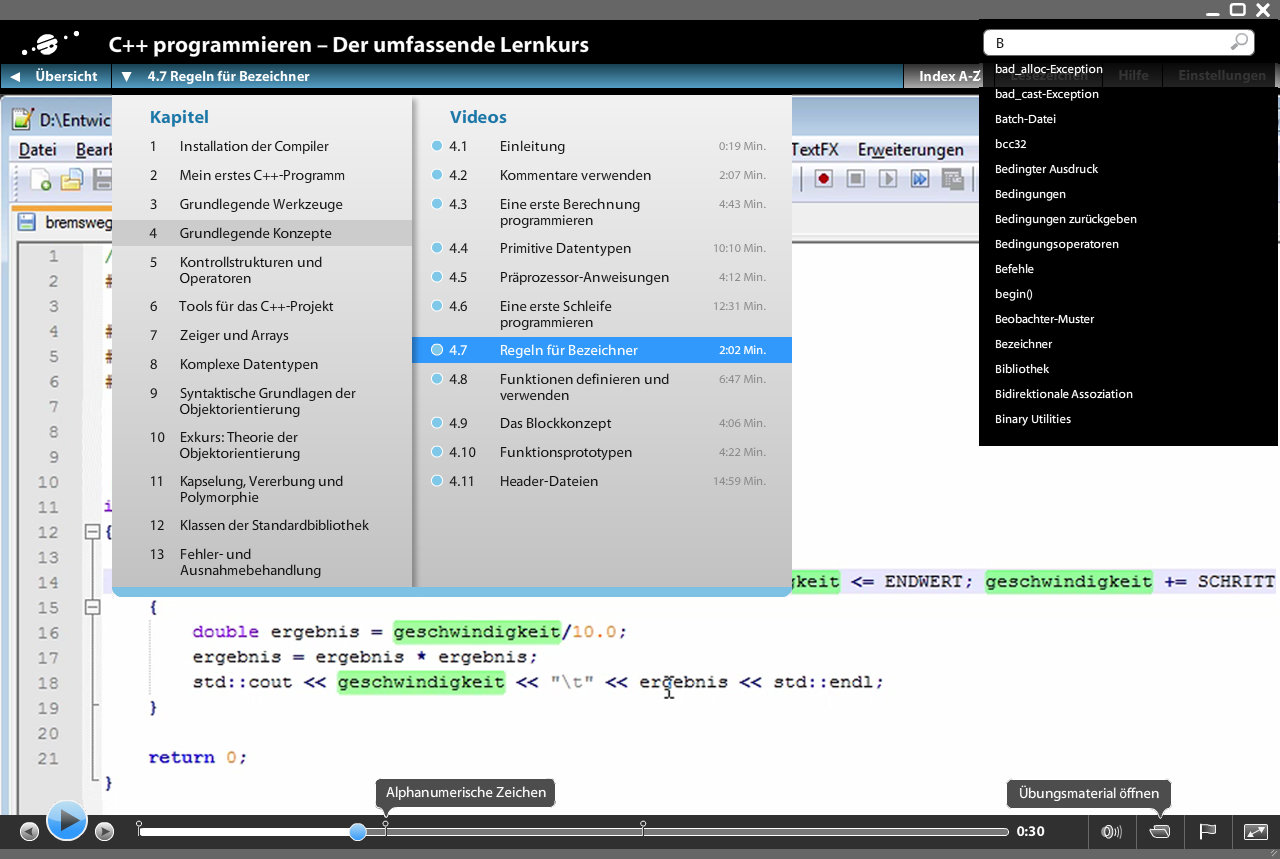Screen dimensions: 1280x859
Task: Go to the previous video
Action: (29, 831)
